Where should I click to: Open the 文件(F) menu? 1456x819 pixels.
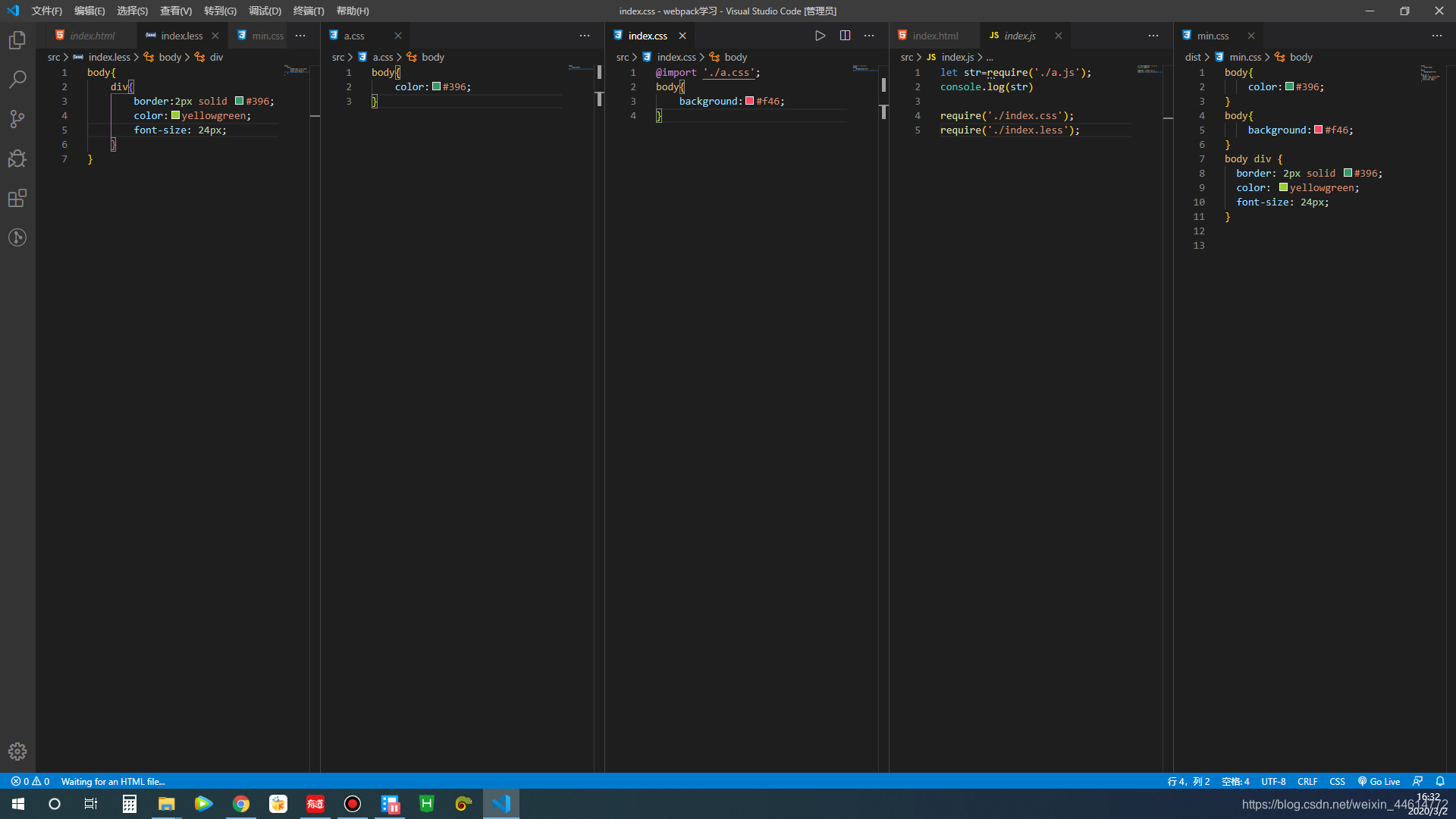pyautogui.click(x=47, y=11)
